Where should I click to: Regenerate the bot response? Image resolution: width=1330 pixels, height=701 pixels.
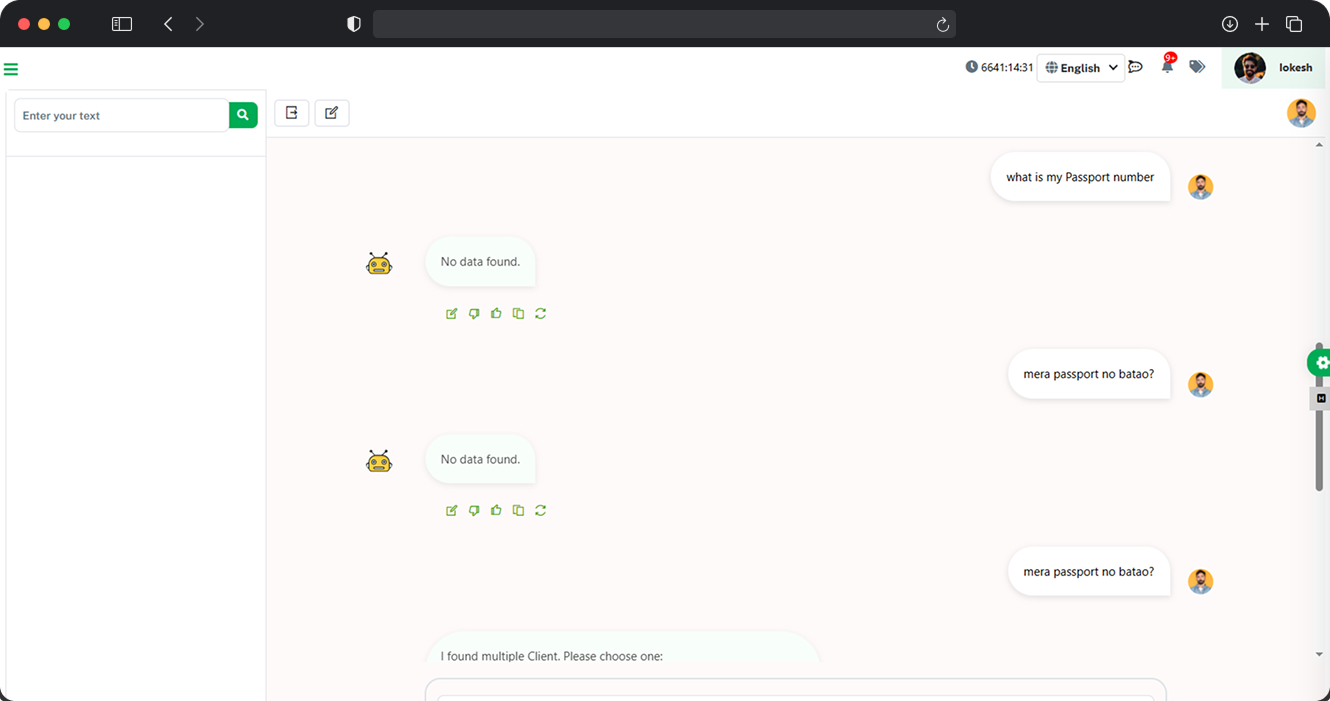click(540, 313)
